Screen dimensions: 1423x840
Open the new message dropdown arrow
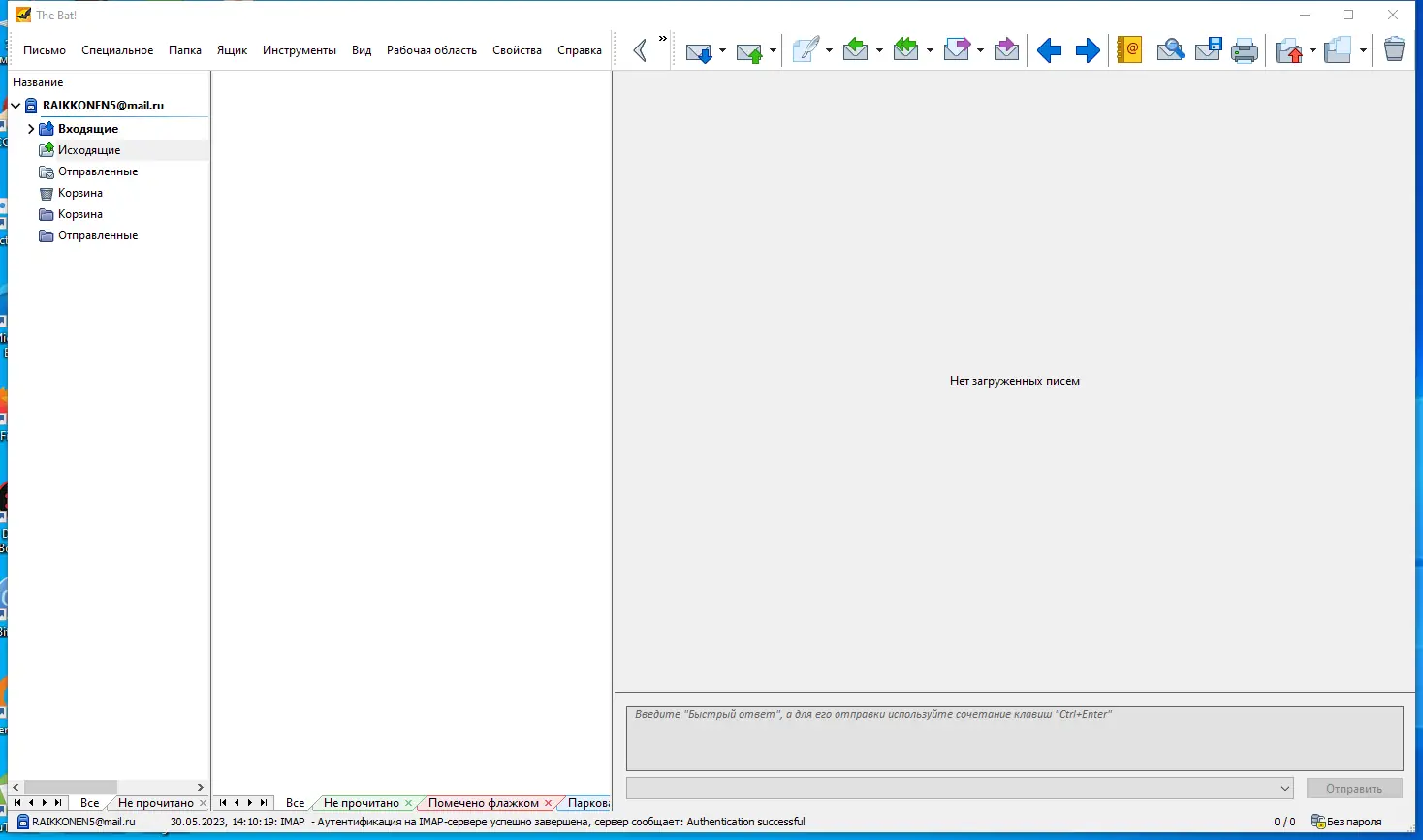829,50
